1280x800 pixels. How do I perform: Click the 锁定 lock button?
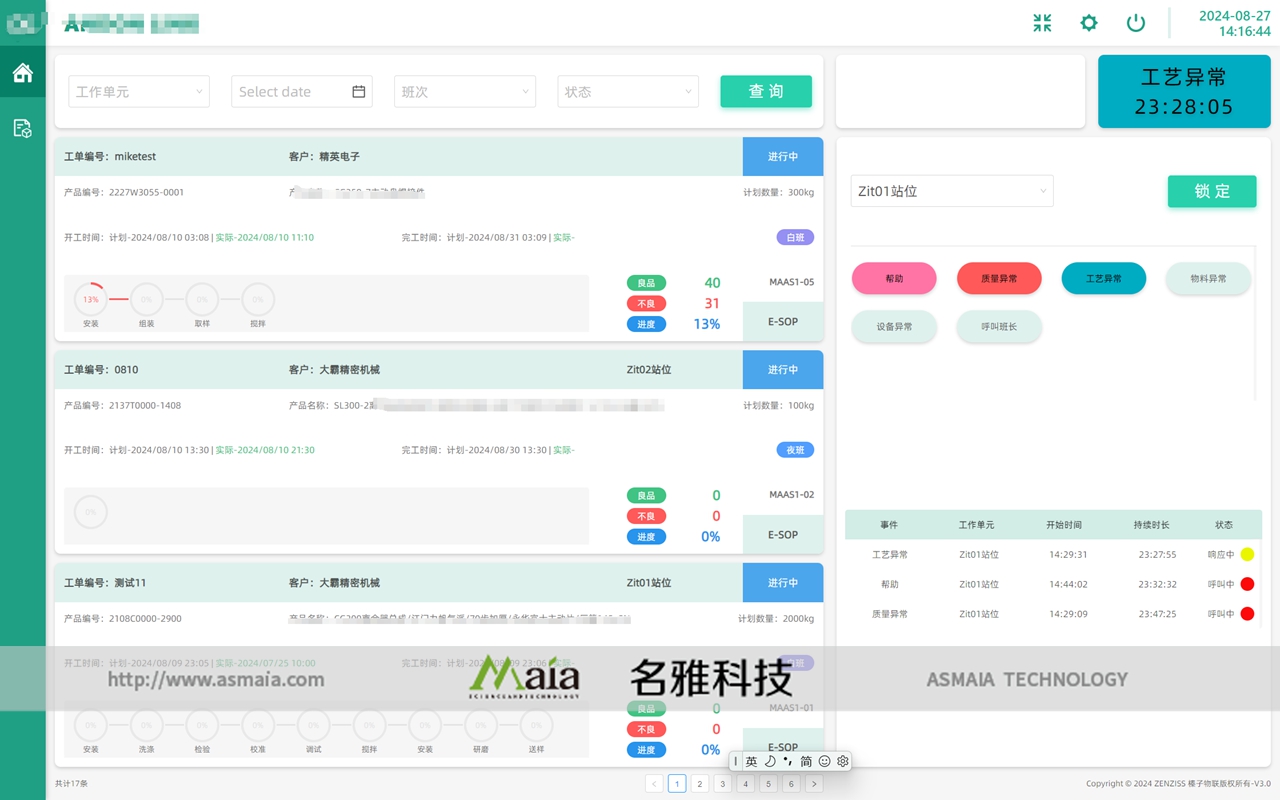pos(1212,191)
